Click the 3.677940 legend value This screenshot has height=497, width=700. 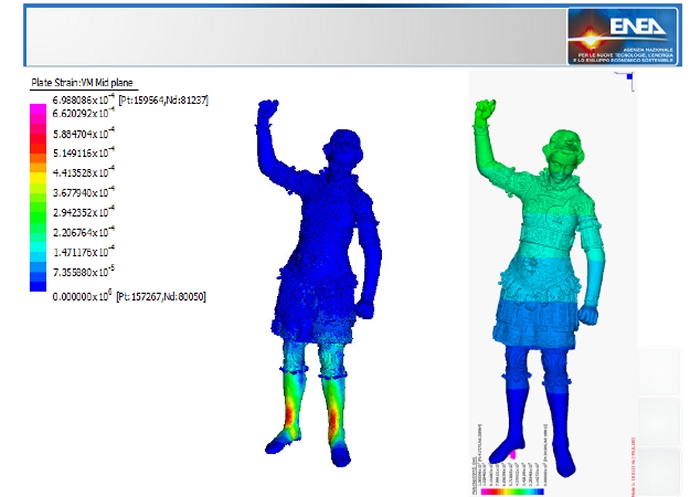tap(85, 192)
